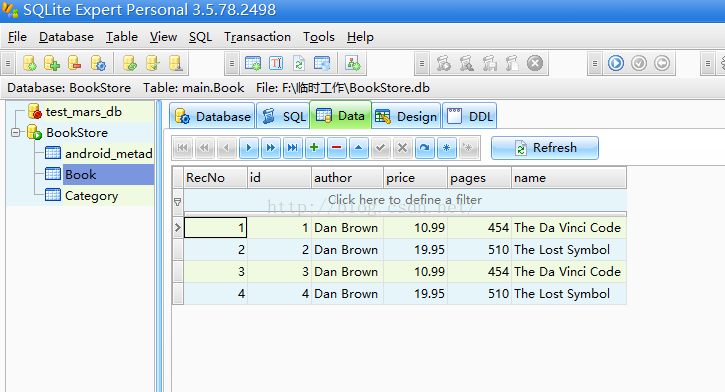Click the hierarchy view icon with green star

tap(353, 63)
